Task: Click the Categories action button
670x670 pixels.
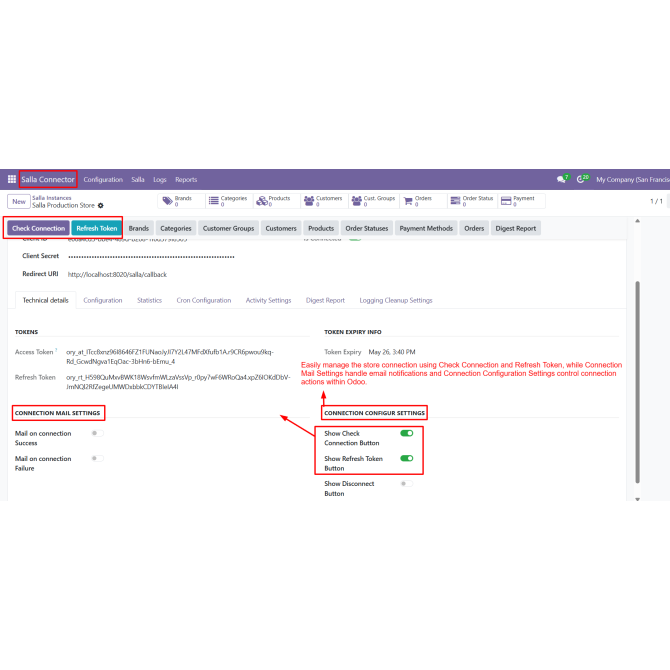Action: [176, 228]
